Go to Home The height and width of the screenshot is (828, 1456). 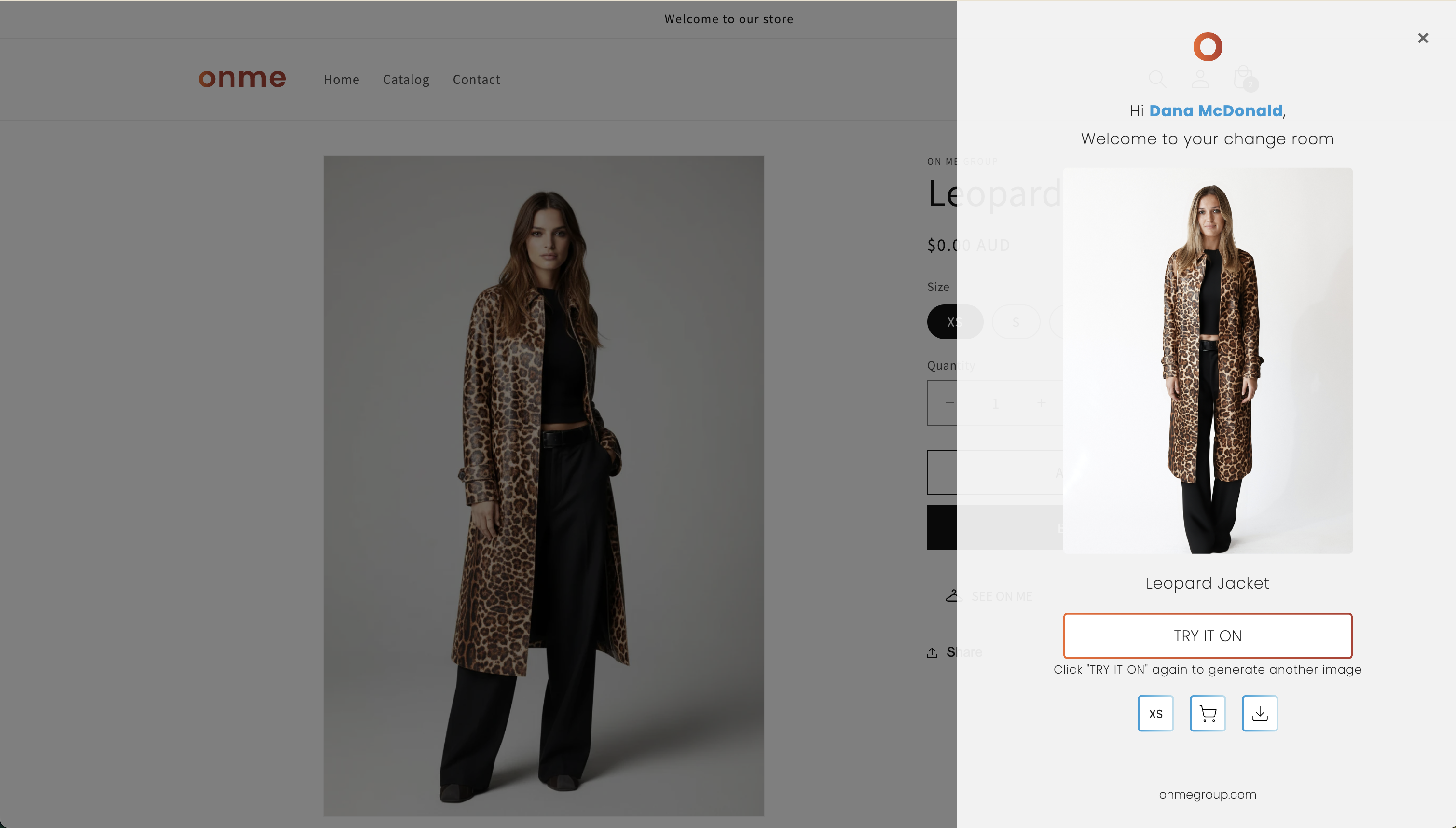click(x=341, y=80)
